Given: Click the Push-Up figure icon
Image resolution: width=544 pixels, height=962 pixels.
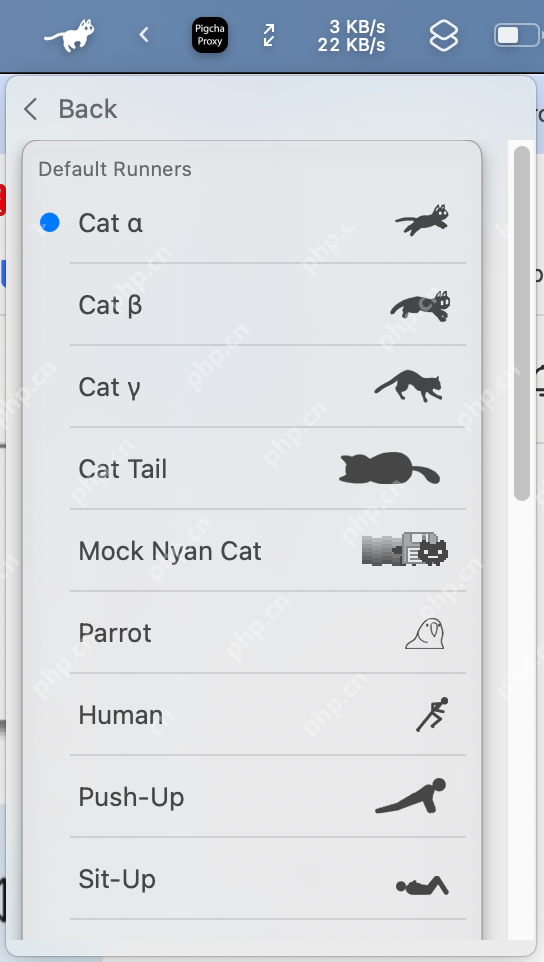Looking at the screenshot, I should point(410,796).
